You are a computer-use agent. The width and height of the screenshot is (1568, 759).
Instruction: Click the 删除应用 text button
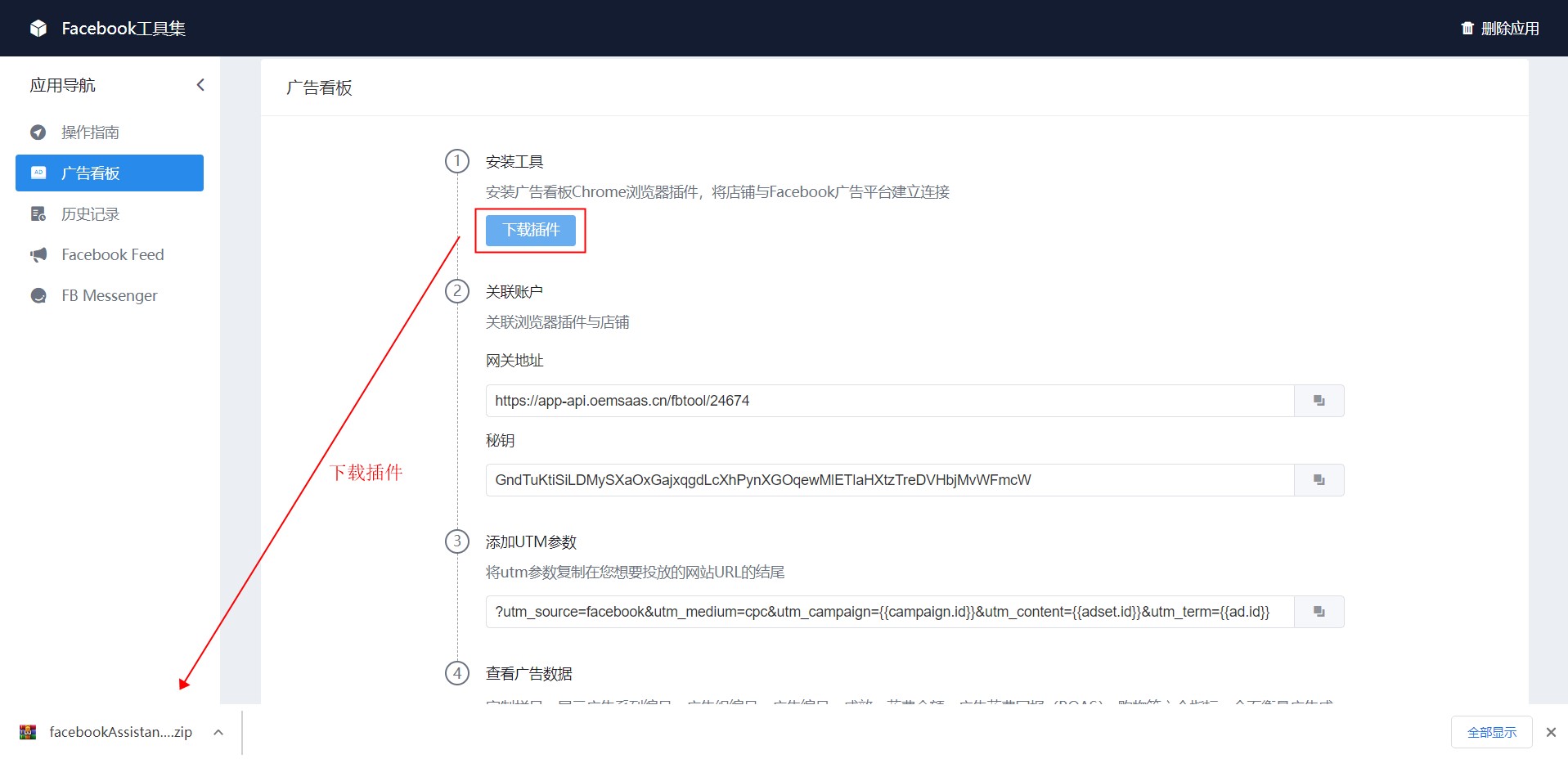pyautogui.click(x=1510, y=29)
